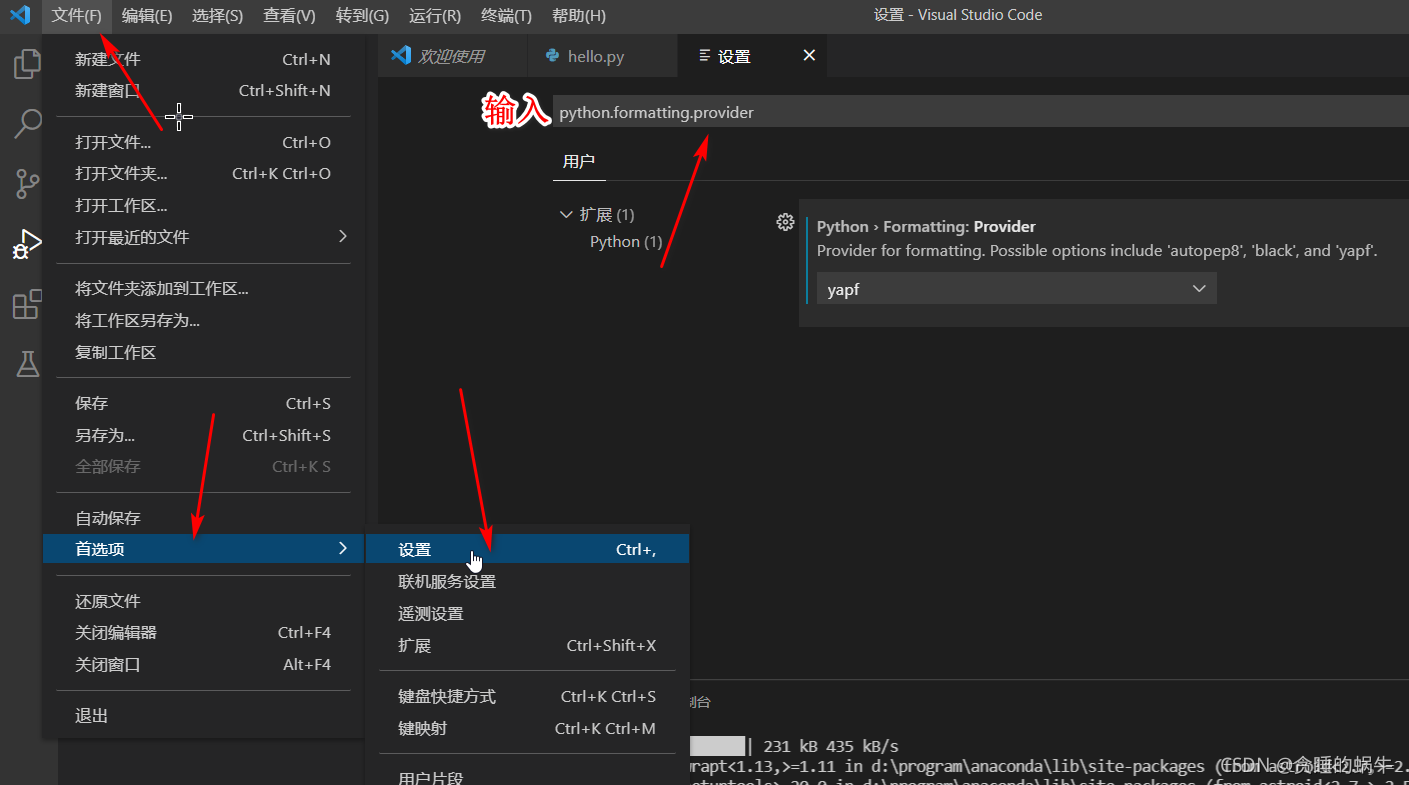Choose 打开工作区... from the File menu
This screenshot has height=785, width=1409.
[203, 205]
